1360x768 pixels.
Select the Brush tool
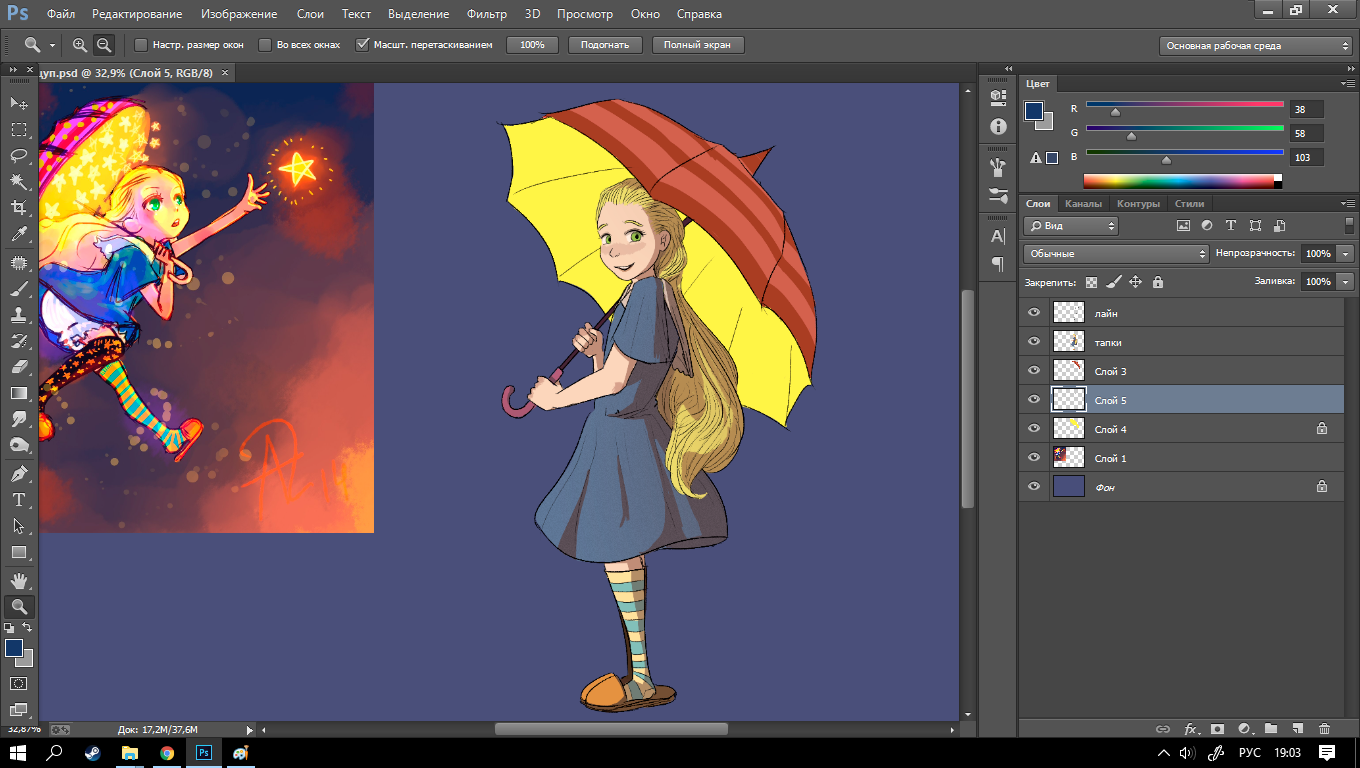(19, 289)
